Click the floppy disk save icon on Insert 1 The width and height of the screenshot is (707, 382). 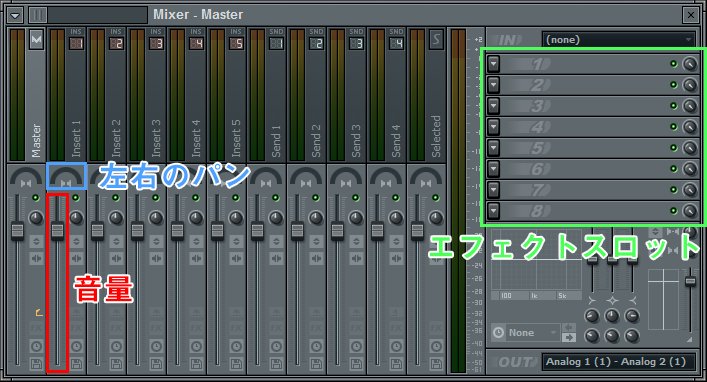coord(76,364)
